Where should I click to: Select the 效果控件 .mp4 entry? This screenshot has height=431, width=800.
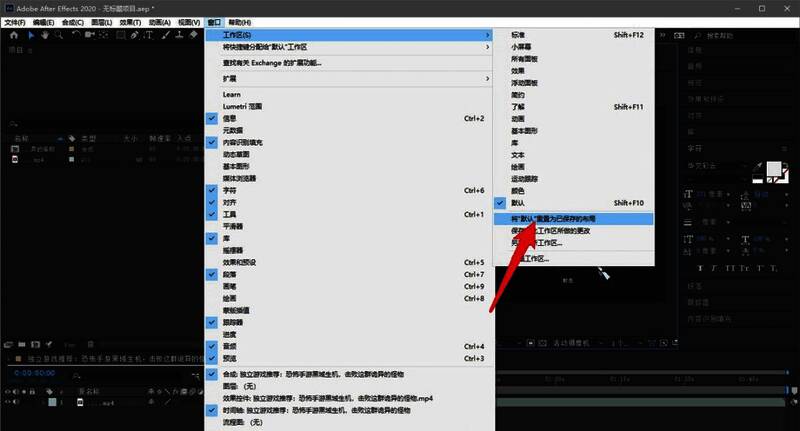click(348, 398)
